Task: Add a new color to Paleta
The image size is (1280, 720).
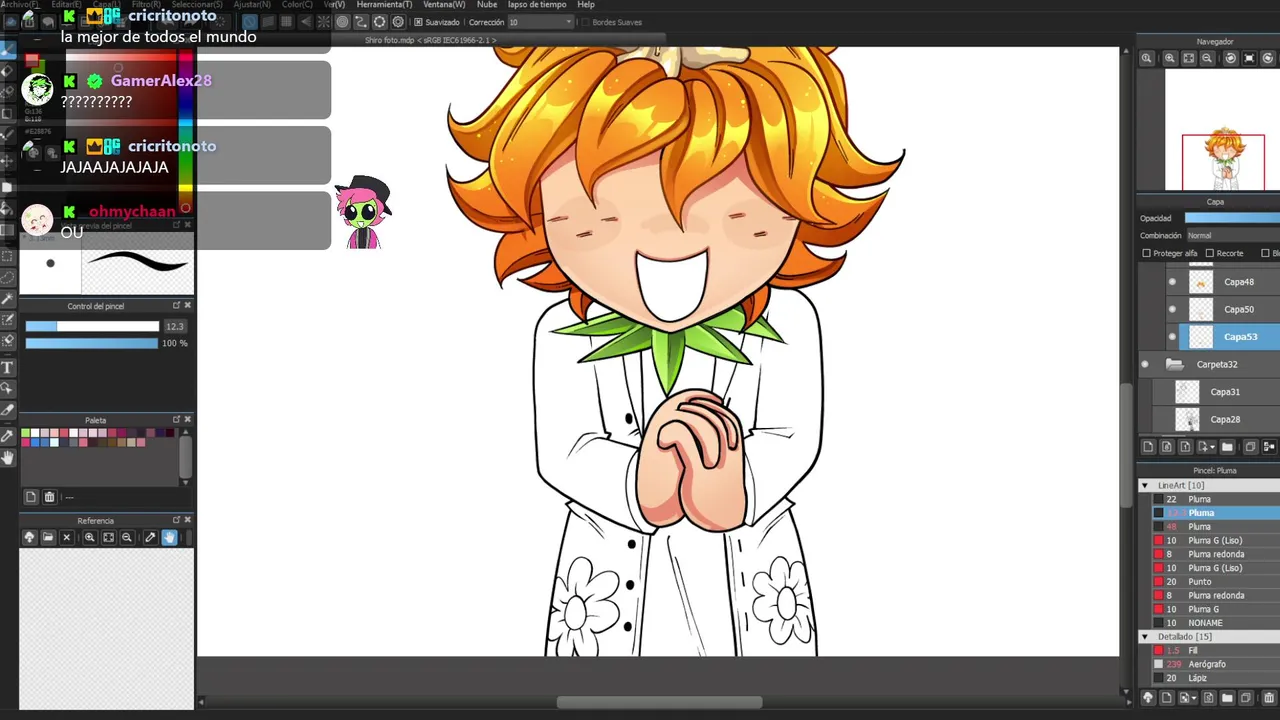Action: tap(31, 497)
